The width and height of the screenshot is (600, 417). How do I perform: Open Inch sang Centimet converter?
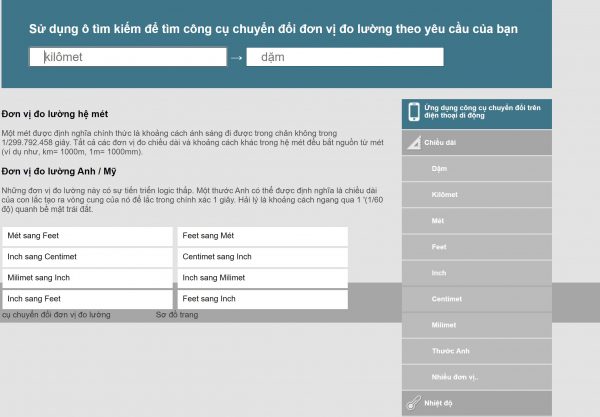point(88,257)
